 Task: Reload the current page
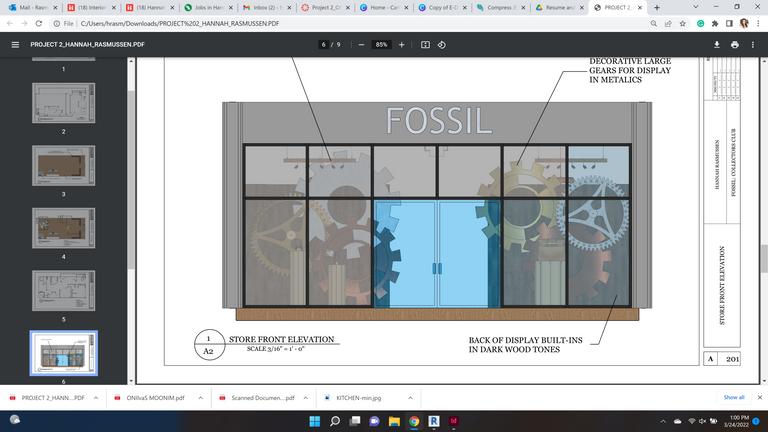tap(39, 24)
